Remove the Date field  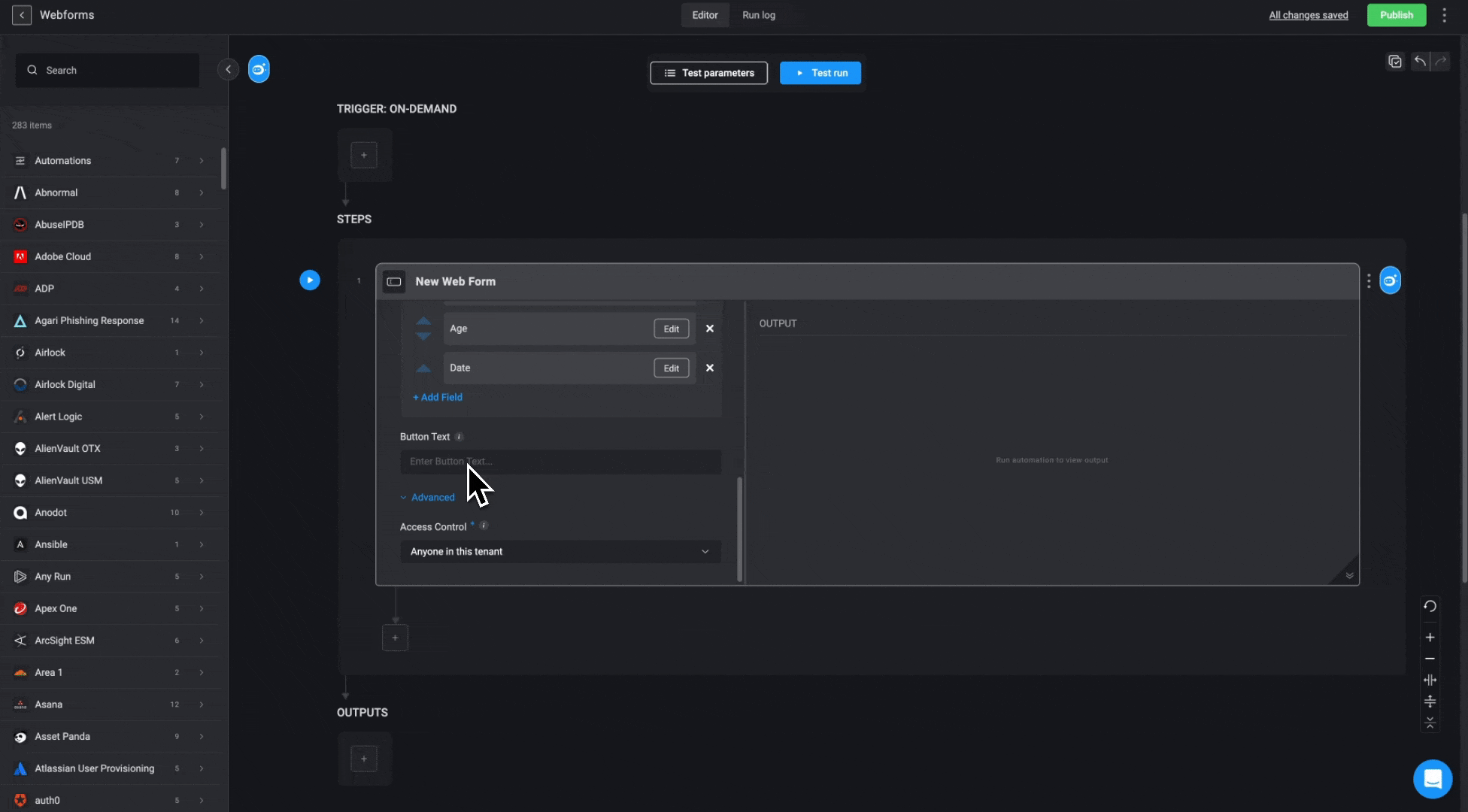[709, 368]
